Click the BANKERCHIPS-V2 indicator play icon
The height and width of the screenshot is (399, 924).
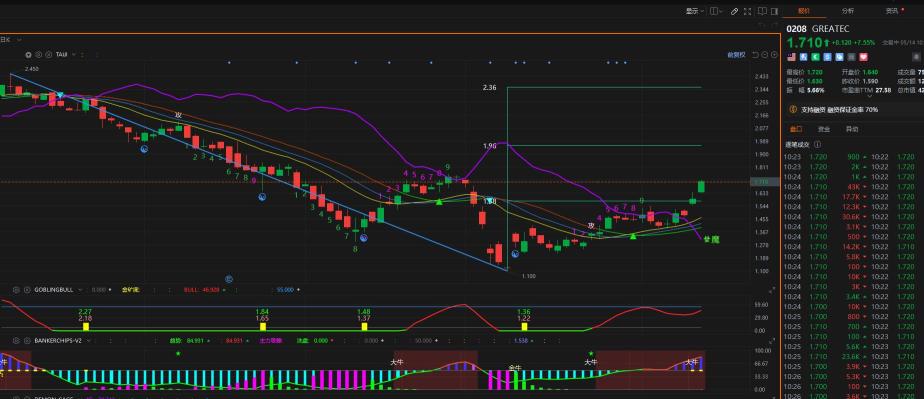click(27, 340)
